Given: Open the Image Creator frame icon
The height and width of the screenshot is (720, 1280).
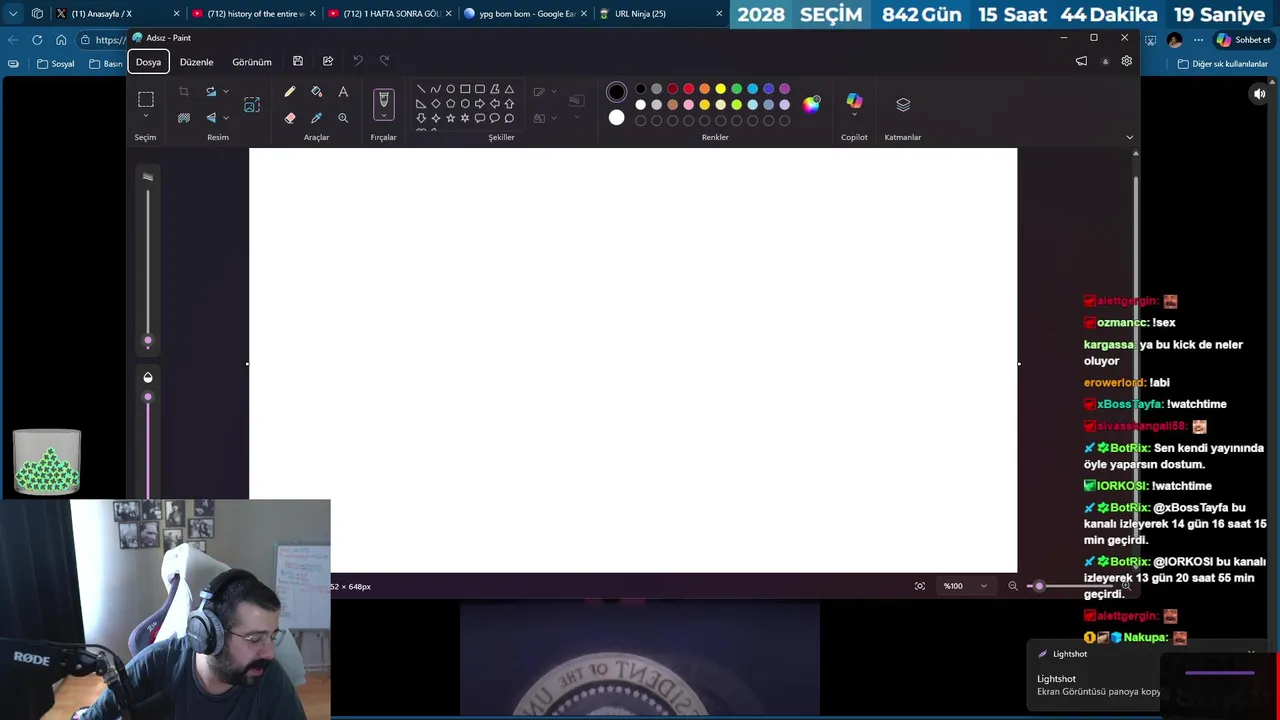Looking at the screenshot, I should click(252, 105).
